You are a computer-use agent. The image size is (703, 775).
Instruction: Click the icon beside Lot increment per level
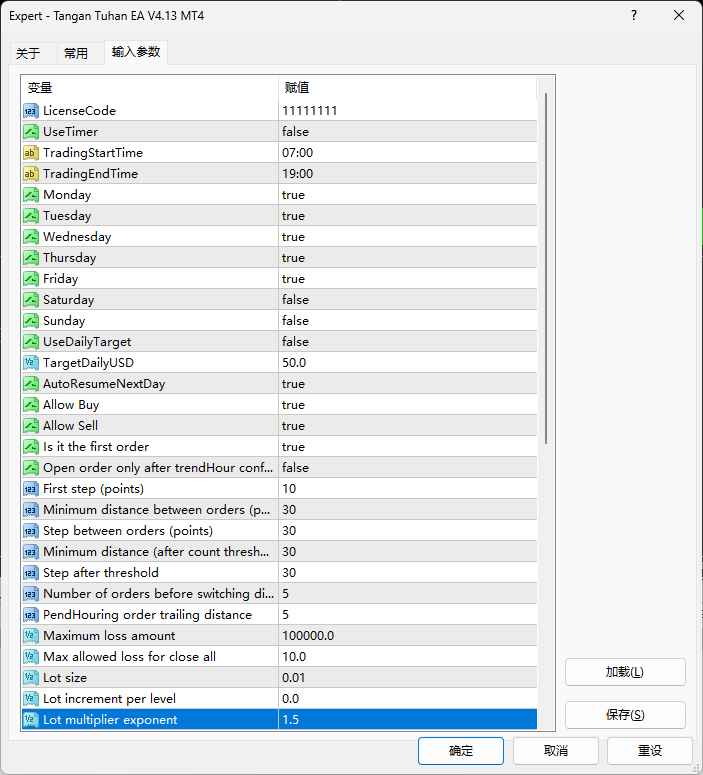(x=31, y=699)
